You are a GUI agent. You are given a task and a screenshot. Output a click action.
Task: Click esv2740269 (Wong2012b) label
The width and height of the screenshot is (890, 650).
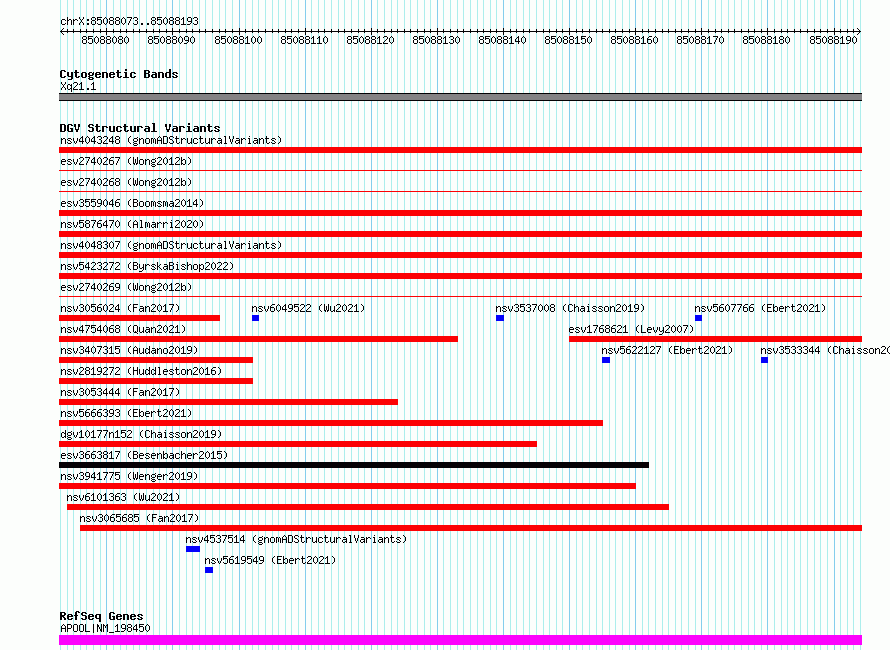point(126,287)
